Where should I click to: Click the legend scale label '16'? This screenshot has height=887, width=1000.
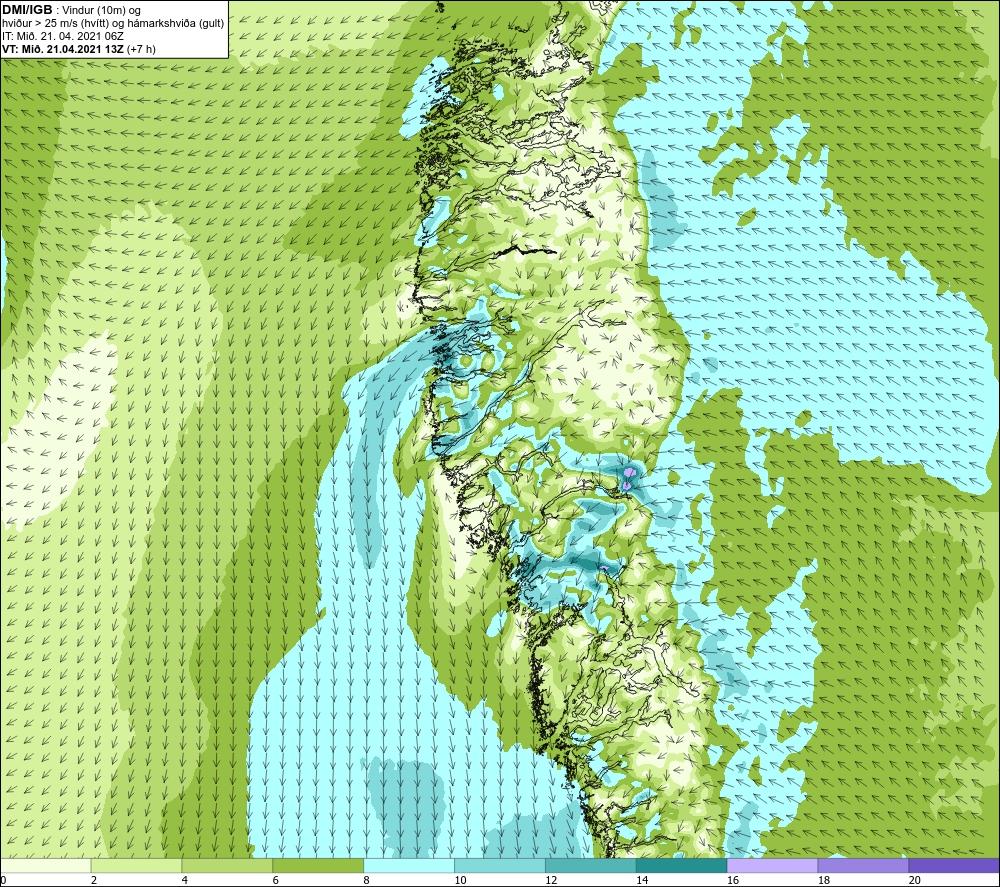pos(733,881)
